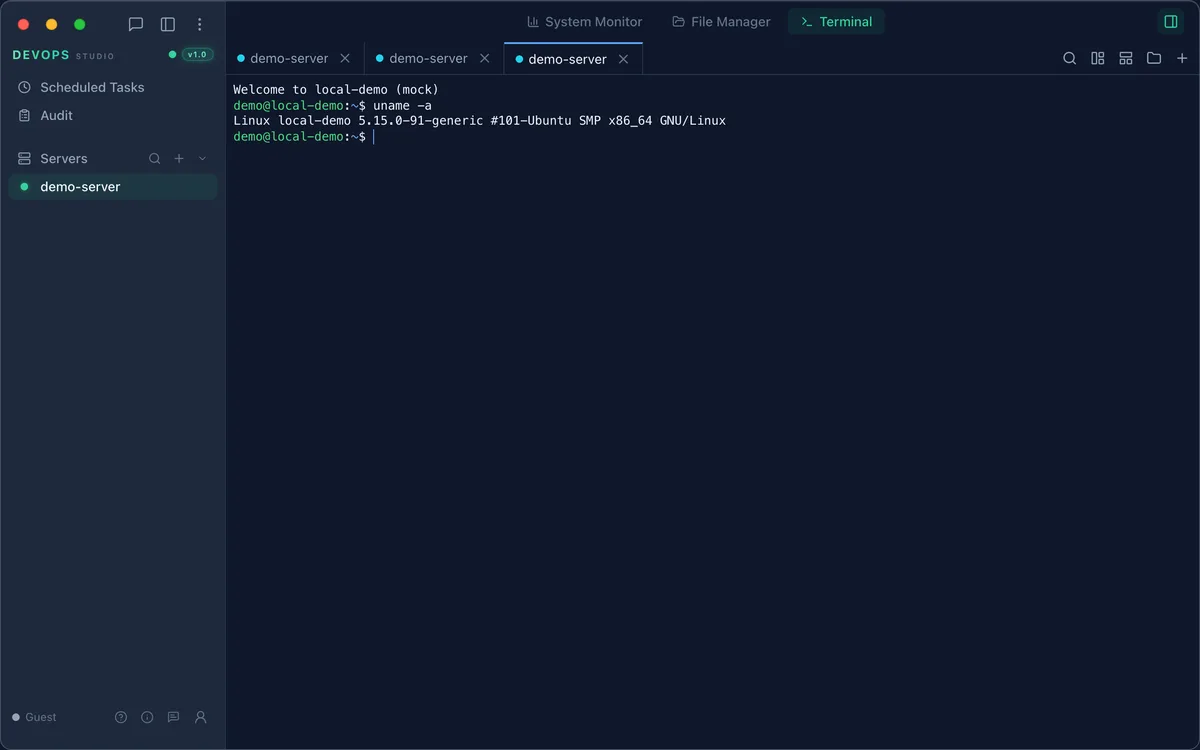The height and width of the screenshot is (750, 1200).
Task: Search servers with the magnifier icon
Action: [x=154, y=158]
